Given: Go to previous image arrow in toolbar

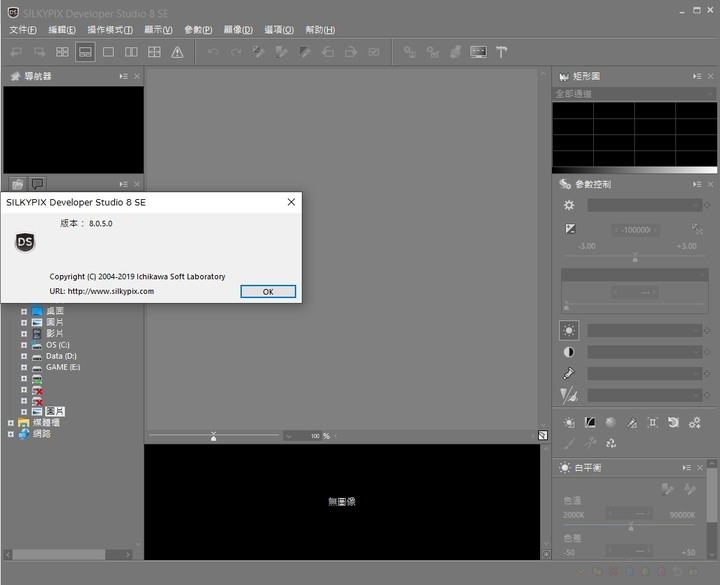Looking at the screenshot, I should tap(17, 52).
